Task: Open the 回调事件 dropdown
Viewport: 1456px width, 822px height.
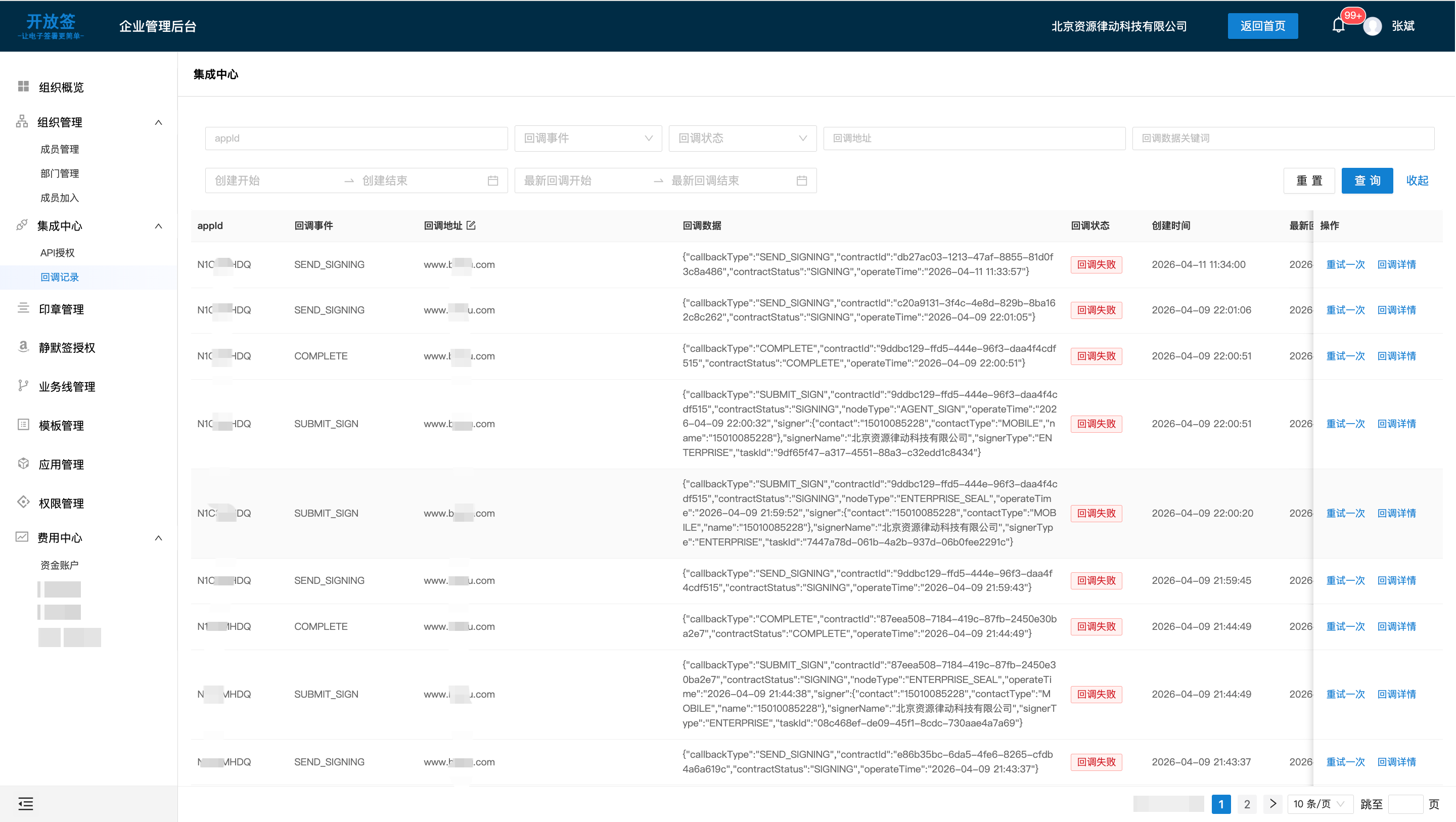Action: pos(588,139)
